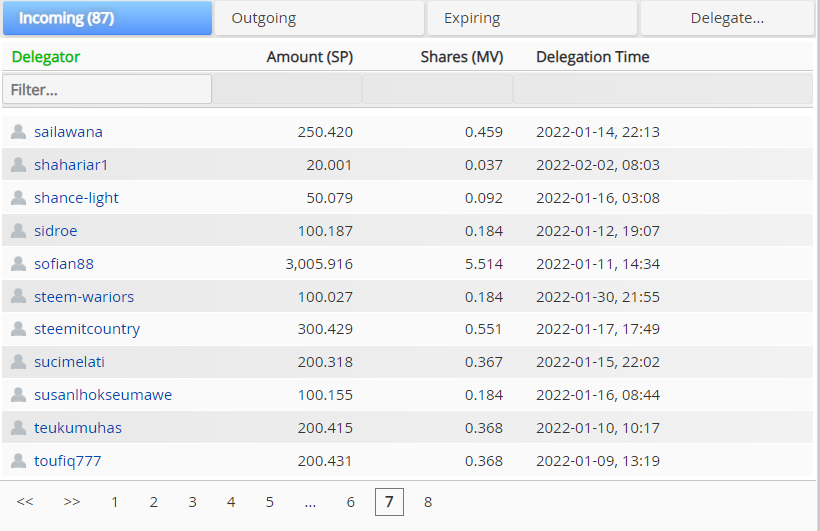Open the Delegate... tab

(727, 18)
